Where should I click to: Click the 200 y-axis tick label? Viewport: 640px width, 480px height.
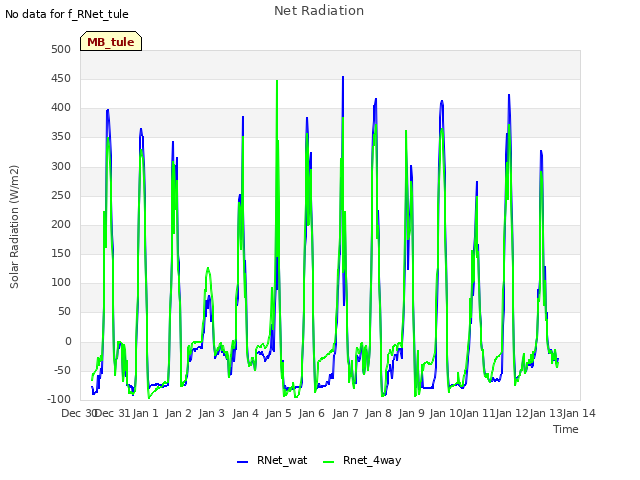[61, 224]
